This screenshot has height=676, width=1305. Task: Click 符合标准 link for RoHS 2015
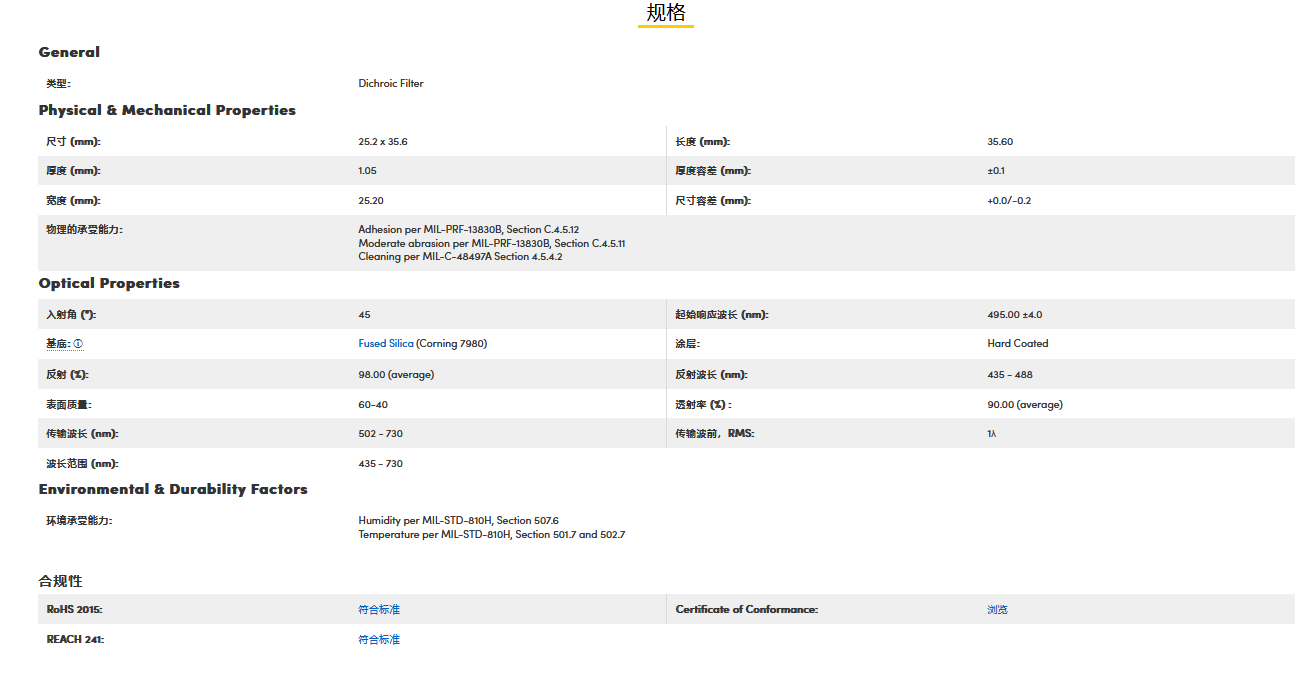click(x=379, y=610)
